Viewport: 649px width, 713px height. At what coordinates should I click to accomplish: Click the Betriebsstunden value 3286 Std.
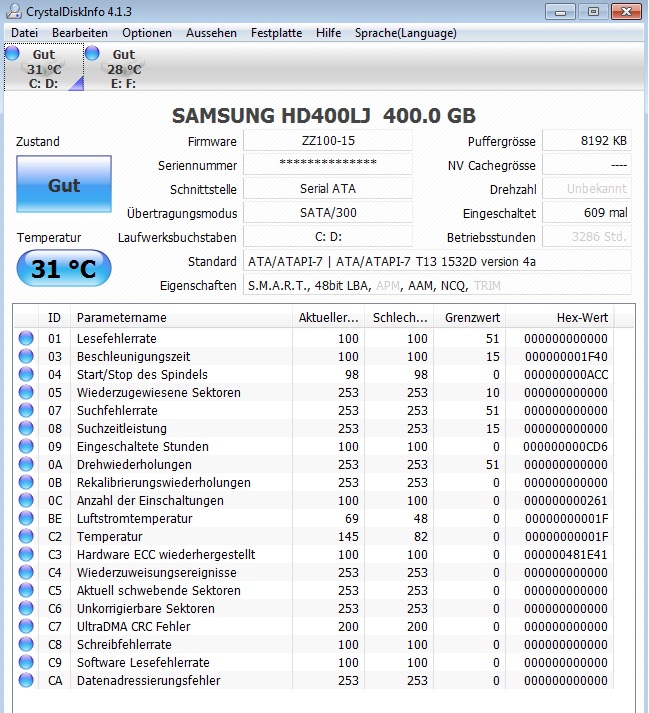click(x=587, y=236)
